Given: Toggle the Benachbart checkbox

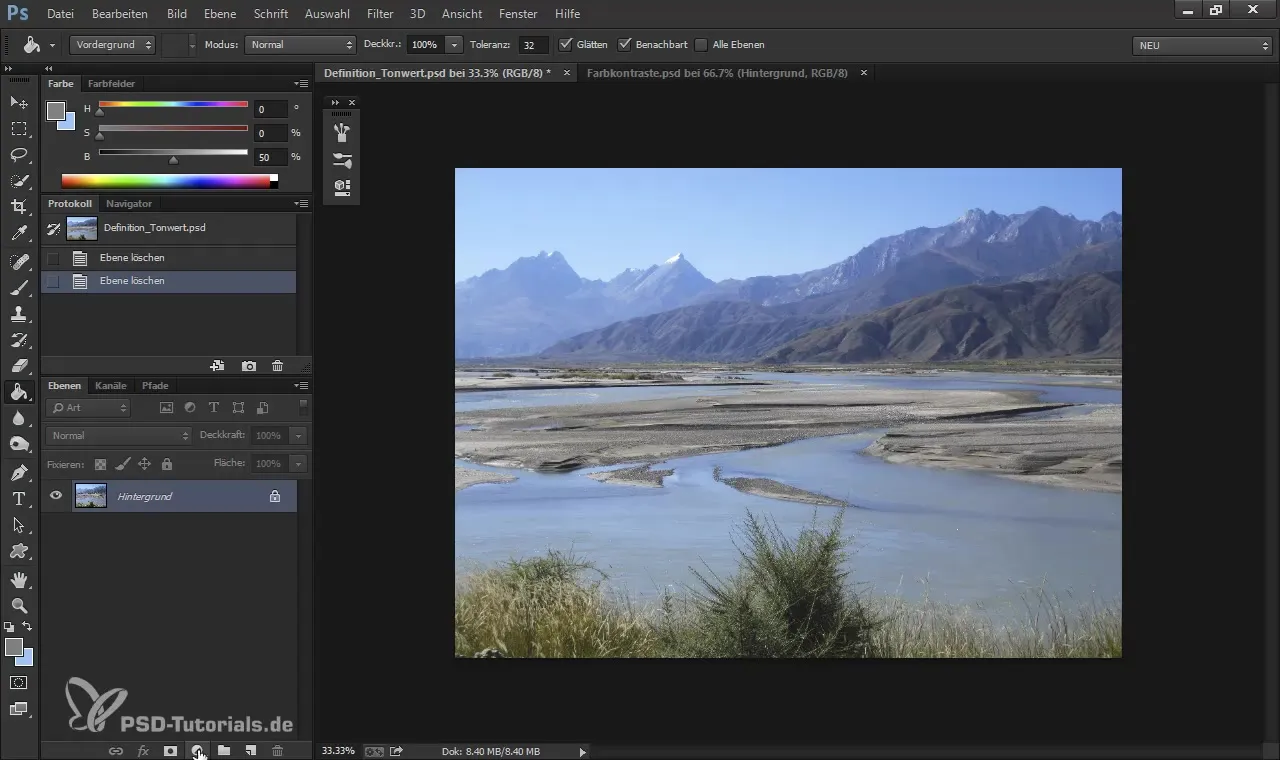Looking at the screenshot, I should [x=625, y=44].
